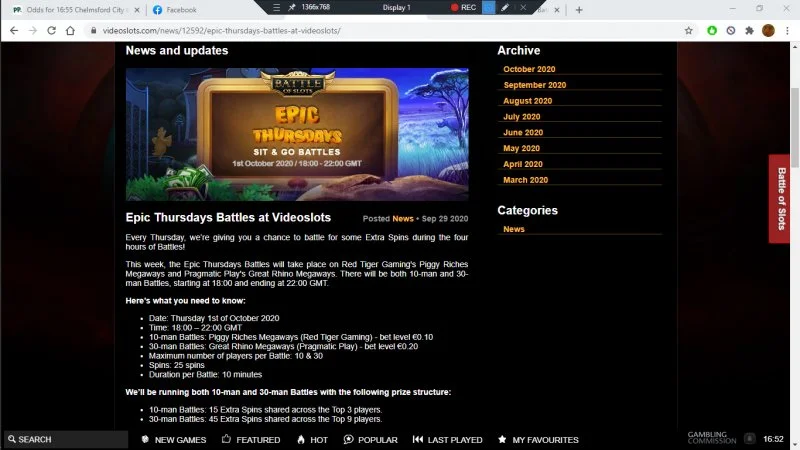Open My Favourites in bottom menu
Image resolution: width=800 pixels, height=450 pixels.
click(x=538, y=439)
